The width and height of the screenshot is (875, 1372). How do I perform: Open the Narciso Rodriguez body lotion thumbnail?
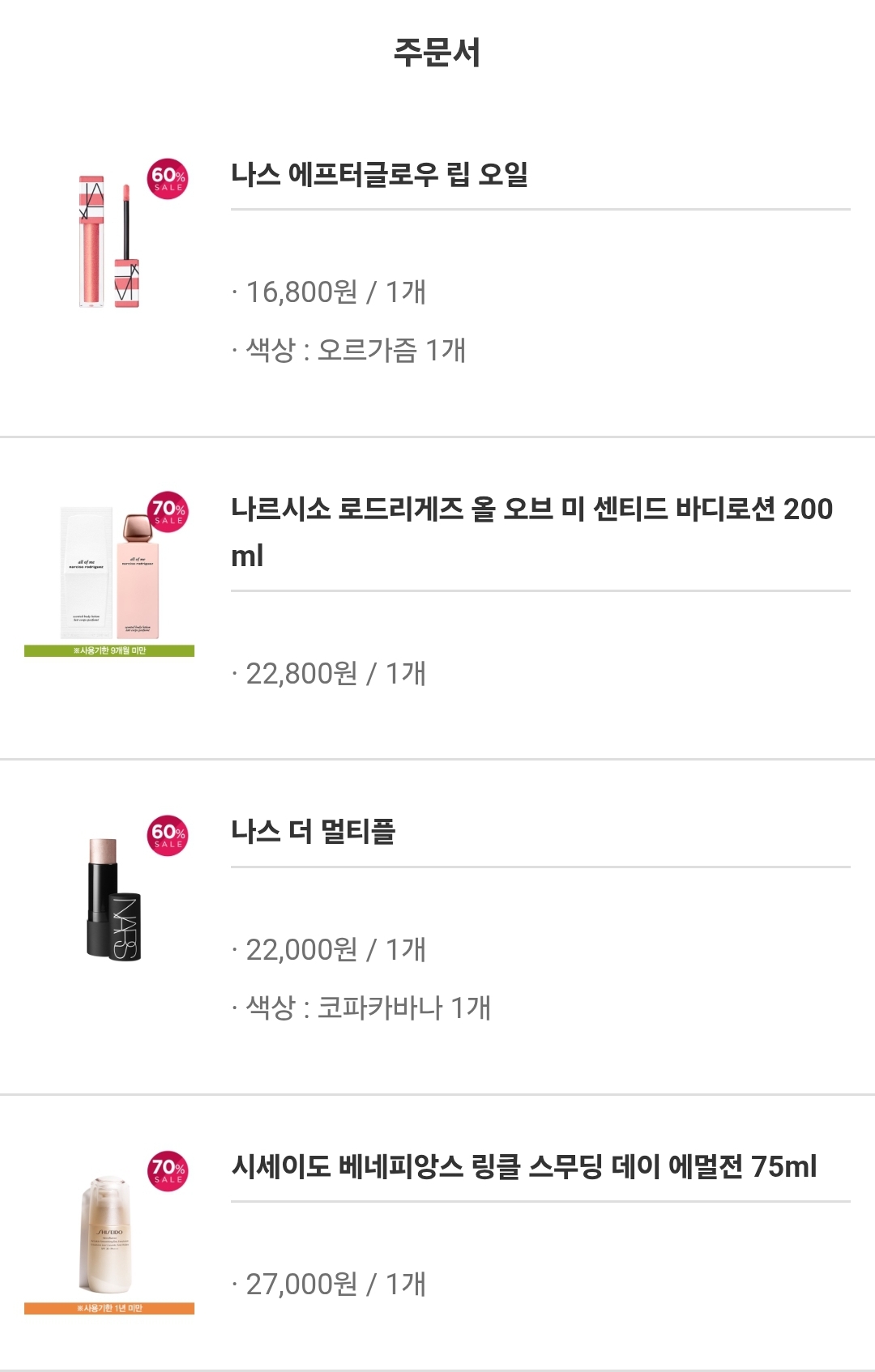click(109, 572)
